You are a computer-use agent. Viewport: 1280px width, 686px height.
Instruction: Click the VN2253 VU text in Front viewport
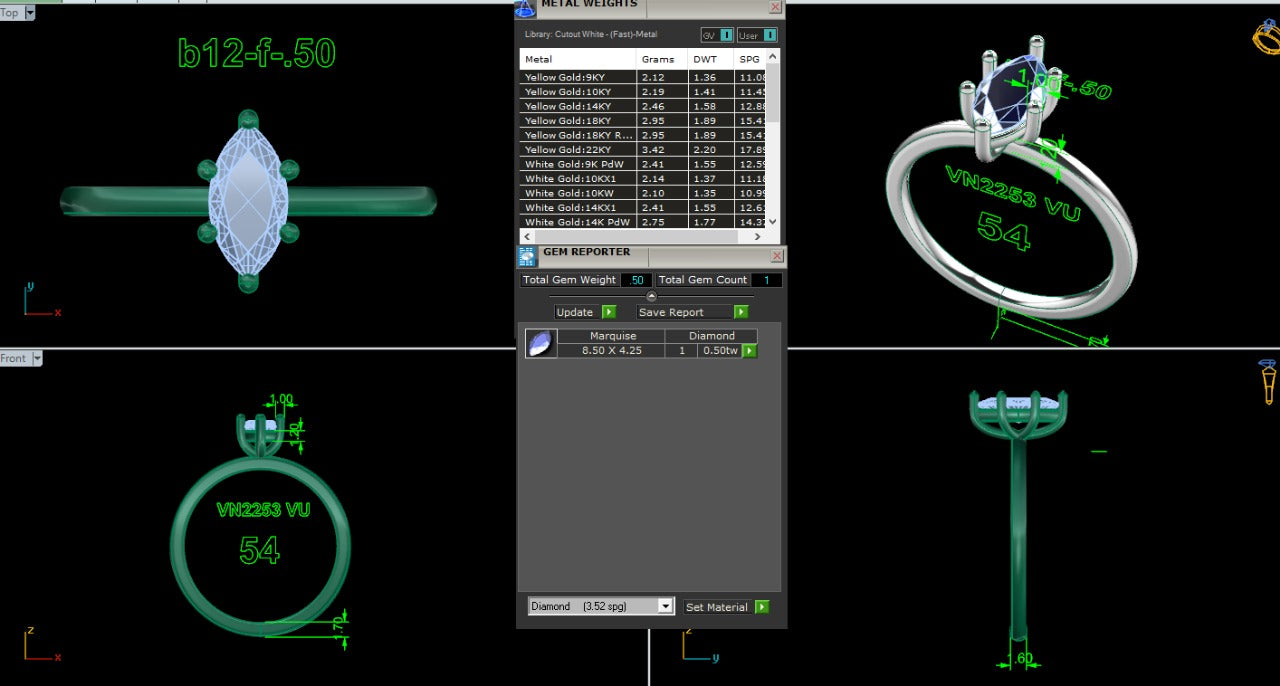tap(263, 509)
